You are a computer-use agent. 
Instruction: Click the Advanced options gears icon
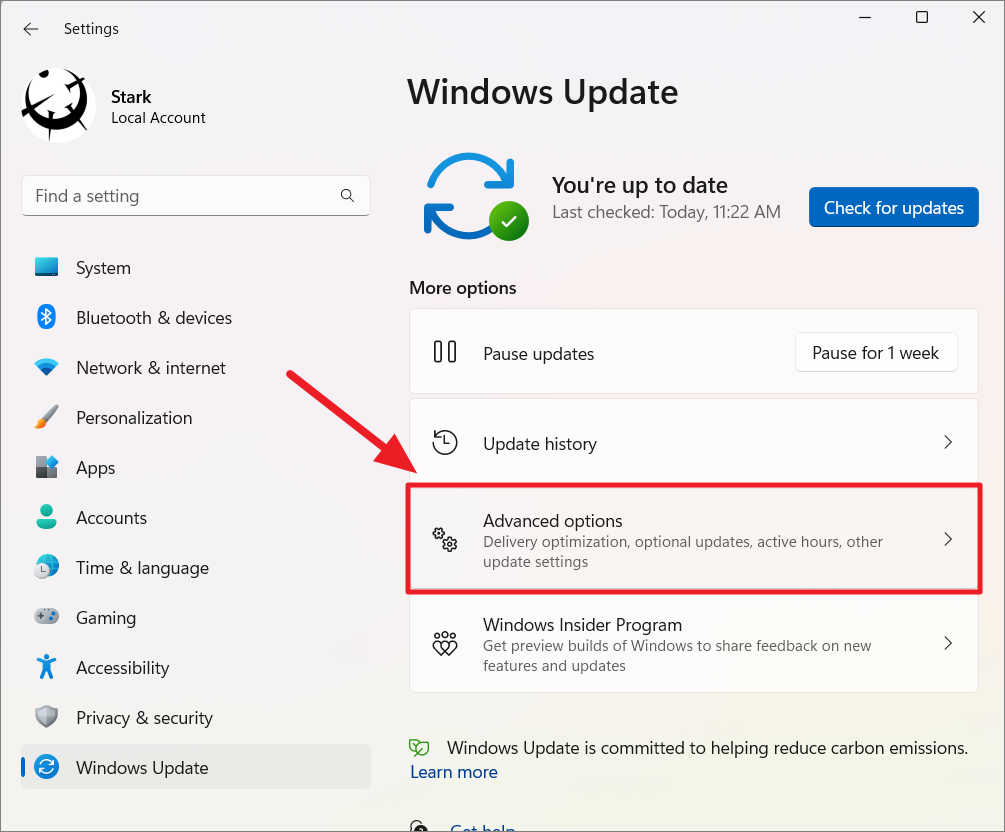click(x=445, y=540)
